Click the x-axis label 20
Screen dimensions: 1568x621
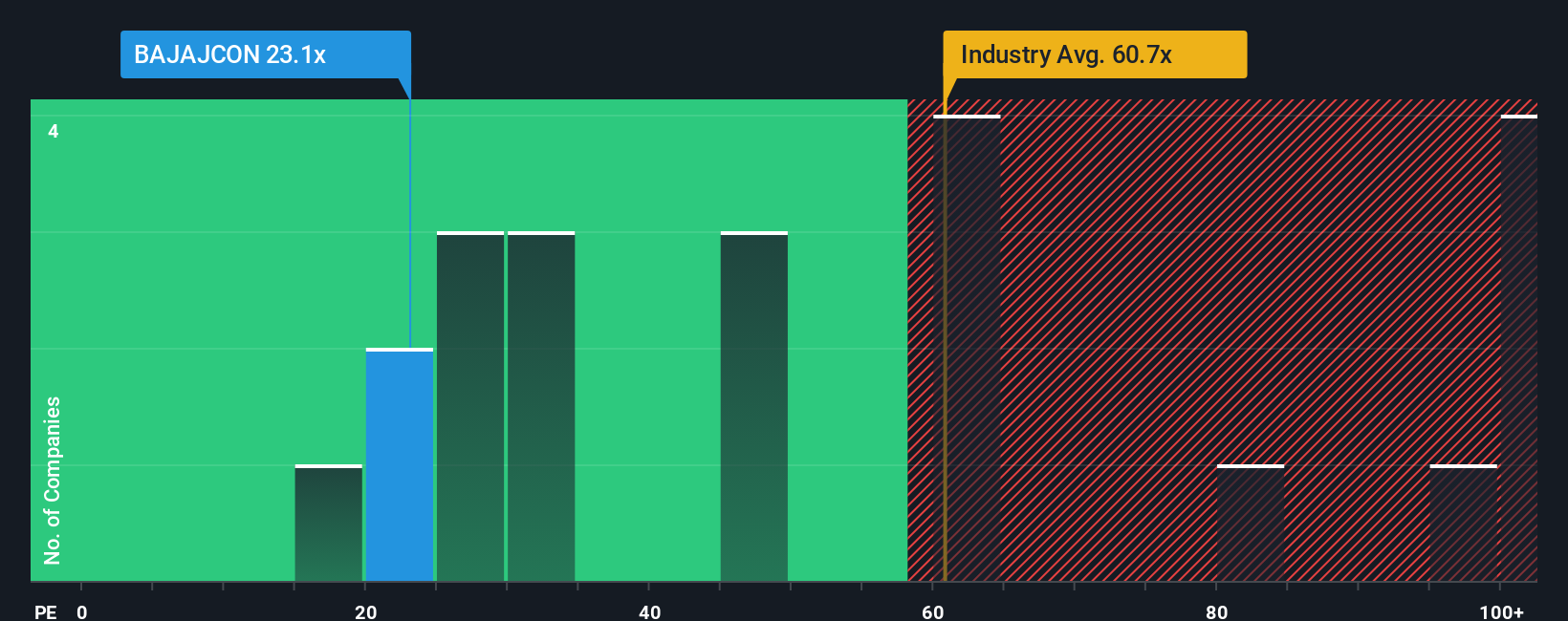click(366, 611)
